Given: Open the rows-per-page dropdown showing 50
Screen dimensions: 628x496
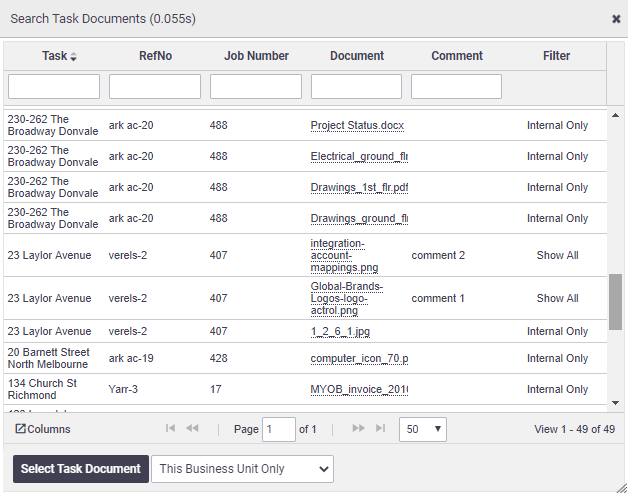Looking at the screenshot, I should pyautogui.click(x=423, y=429).
